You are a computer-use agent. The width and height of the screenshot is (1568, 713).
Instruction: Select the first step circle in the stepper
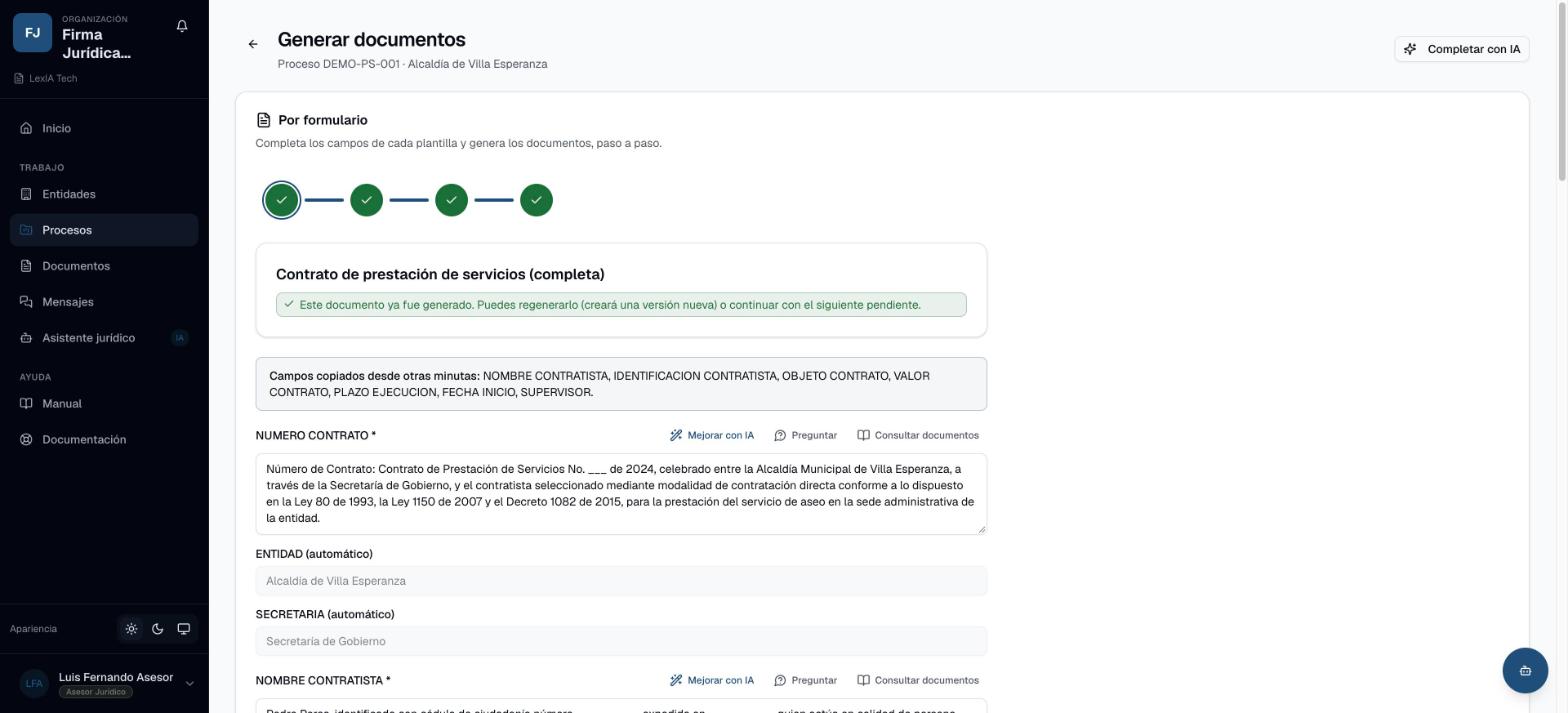[x=282, y=200]
